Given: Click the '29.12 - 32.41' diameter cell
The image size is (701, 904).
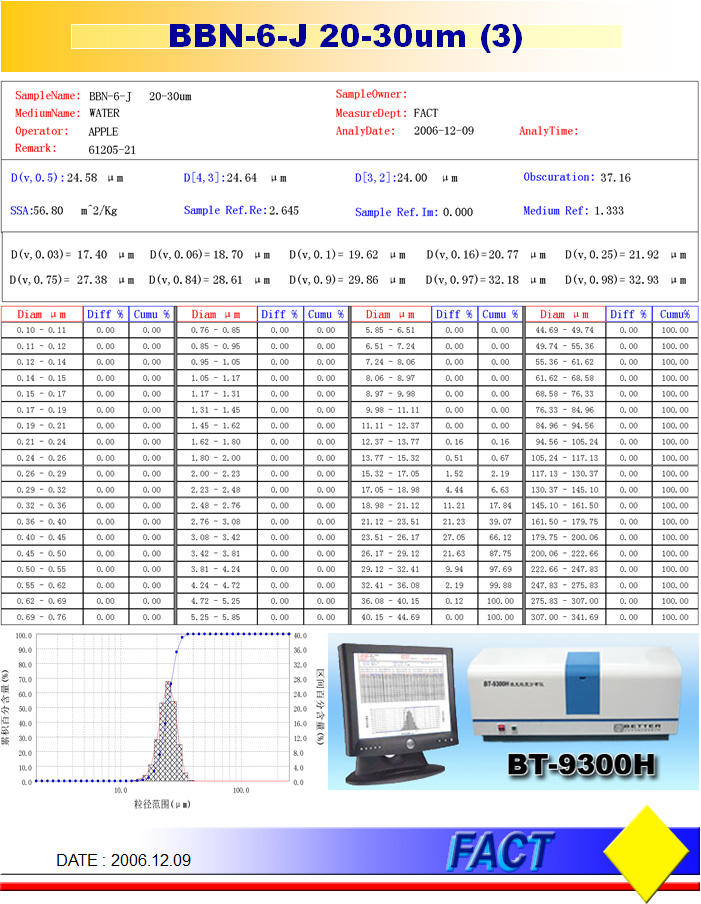Looking at the screenshot, I should coord(390,569).
